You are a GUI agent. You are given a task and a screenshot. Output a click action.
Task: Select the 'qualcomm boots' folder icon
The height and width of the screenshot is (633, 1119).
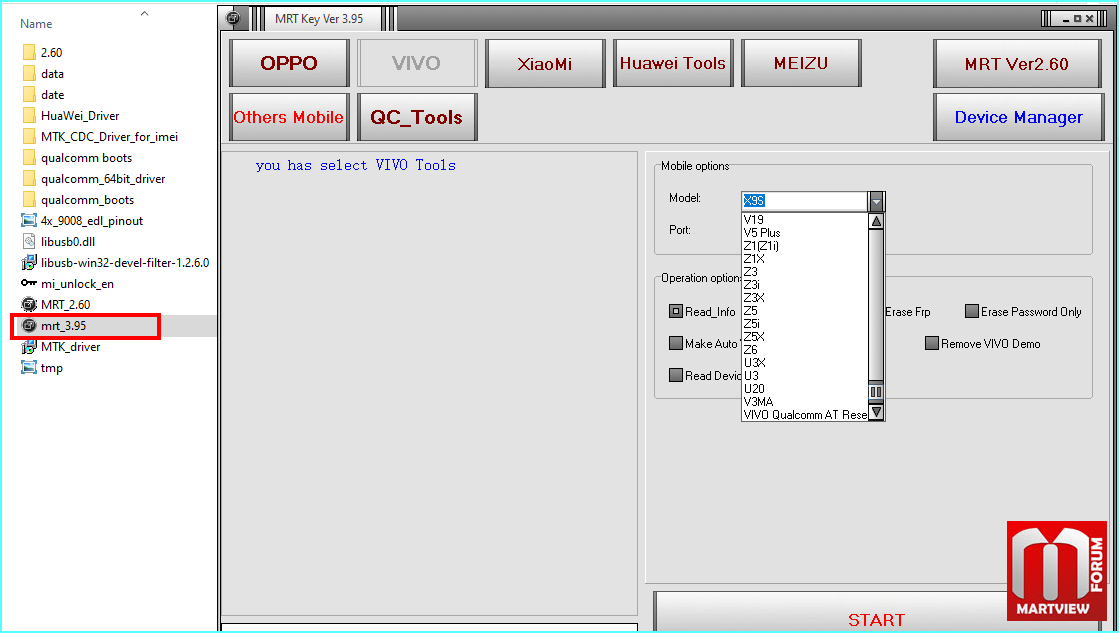point(29,158)
